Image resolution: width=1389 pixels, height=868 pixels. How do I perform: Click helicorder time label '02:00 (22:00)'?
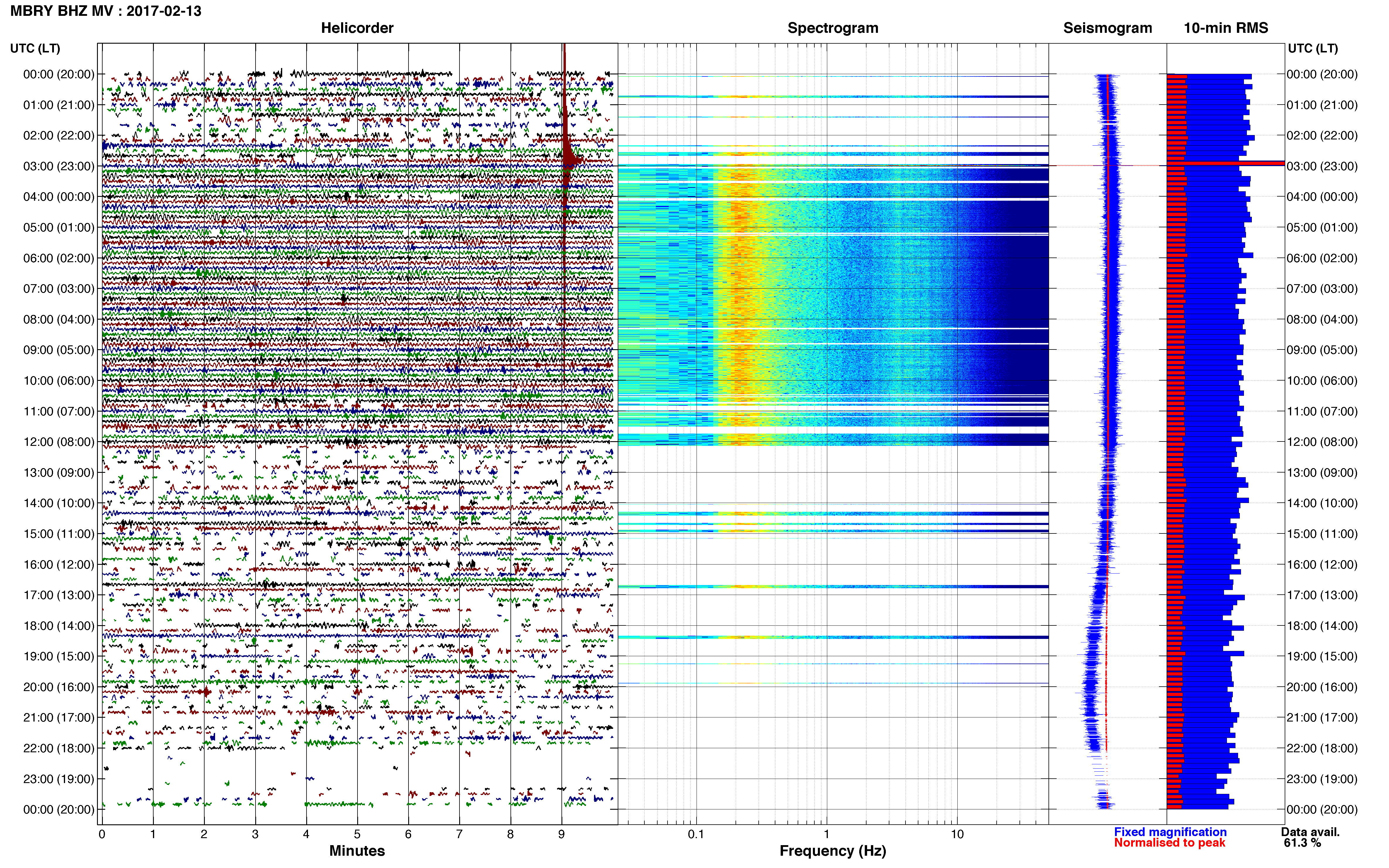click(59, 135)
